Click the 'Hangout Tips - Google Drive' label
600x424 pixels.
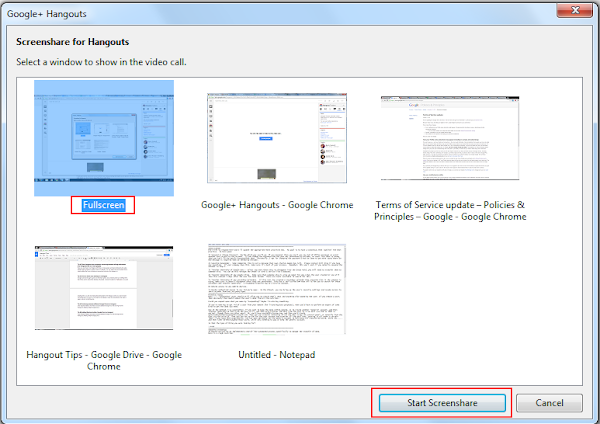click(104, 360)
